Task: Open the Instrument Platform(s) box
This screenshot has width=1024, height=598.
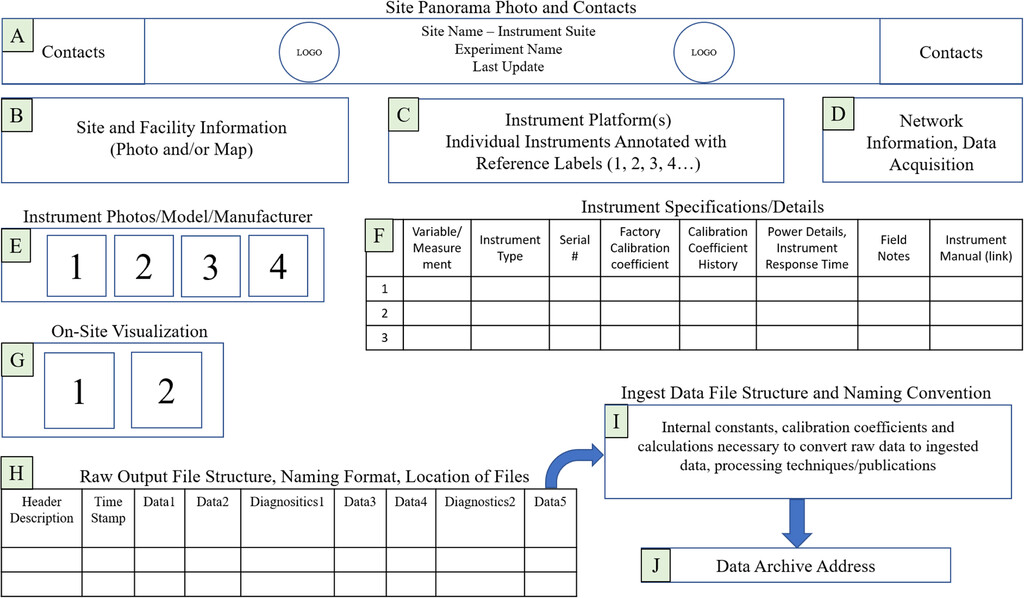Action: click(586, 140)
